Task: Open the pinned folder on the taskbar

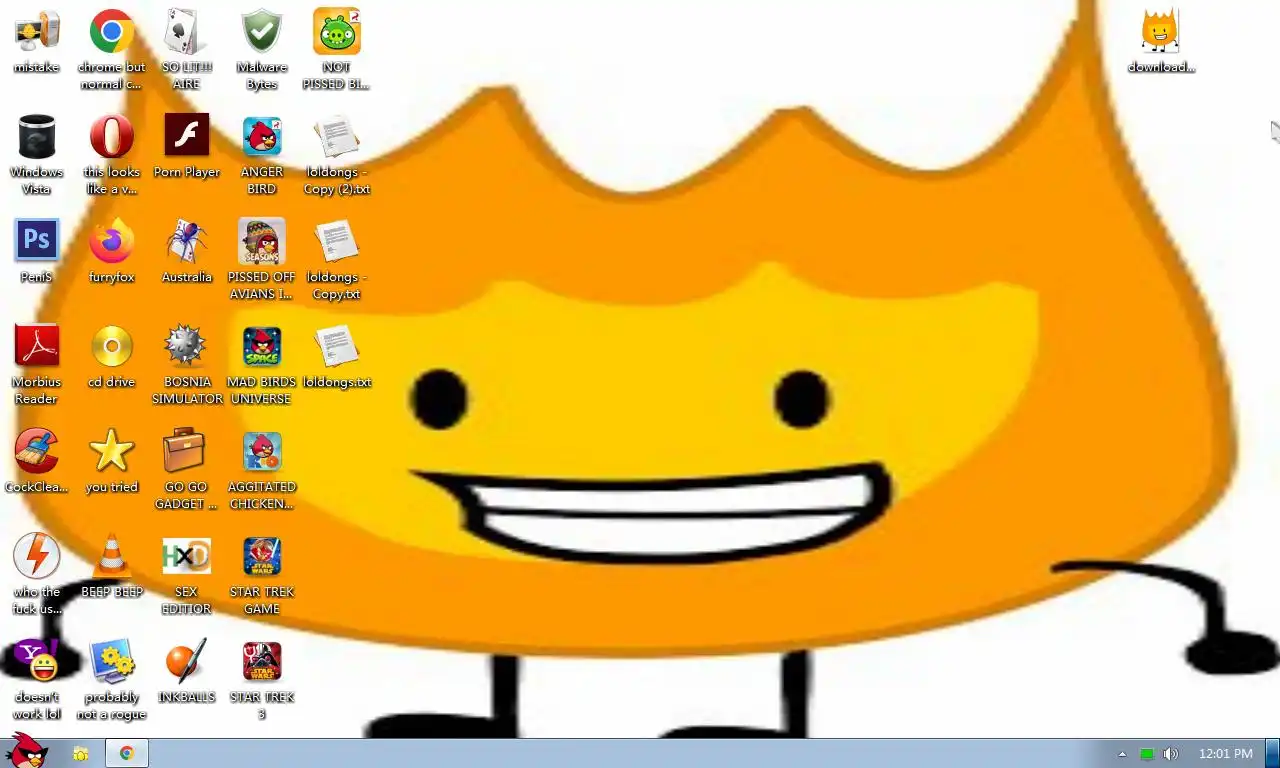Action: click(81, 753)
